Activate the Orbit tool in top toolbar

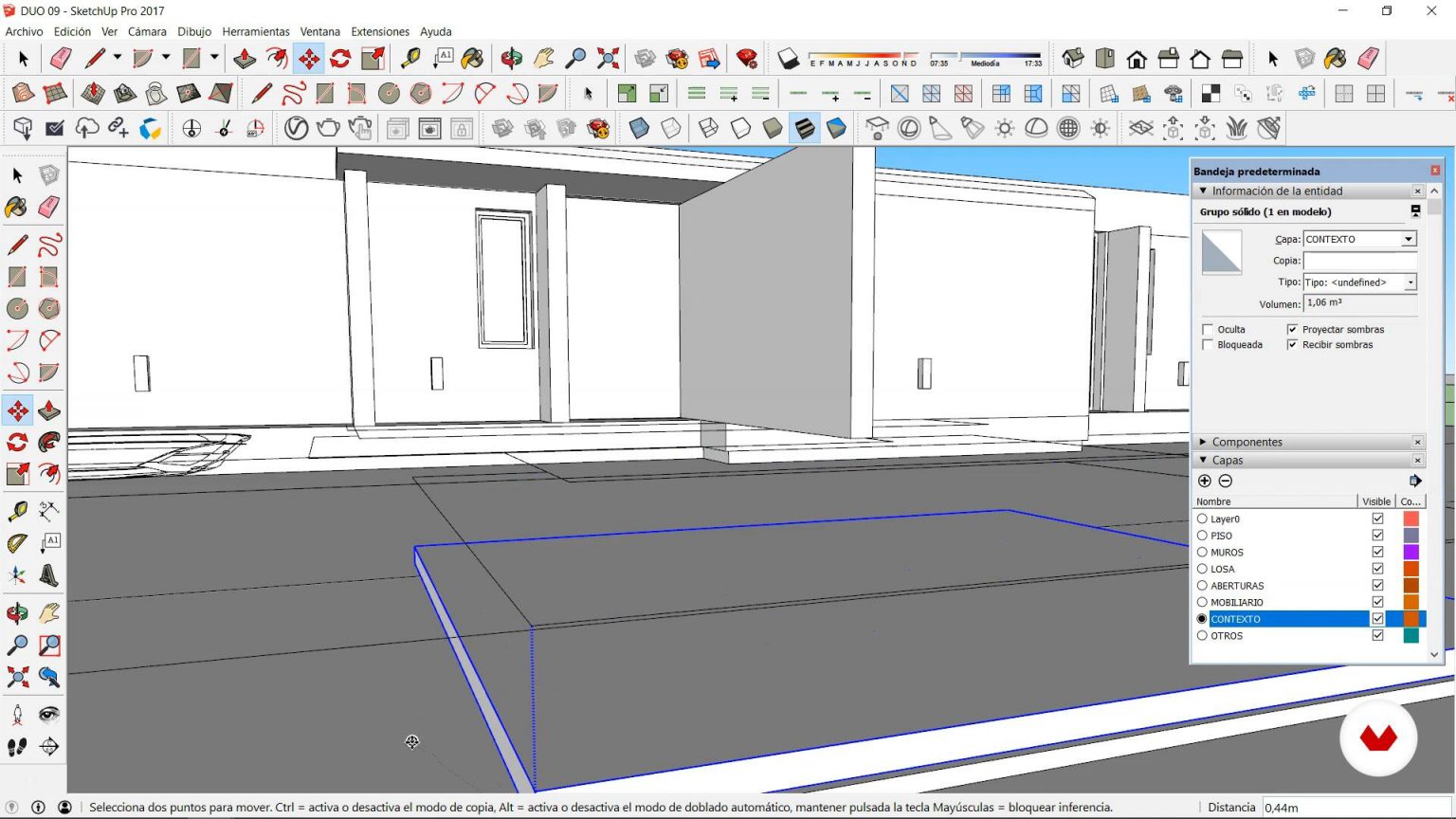pos(512,59)
